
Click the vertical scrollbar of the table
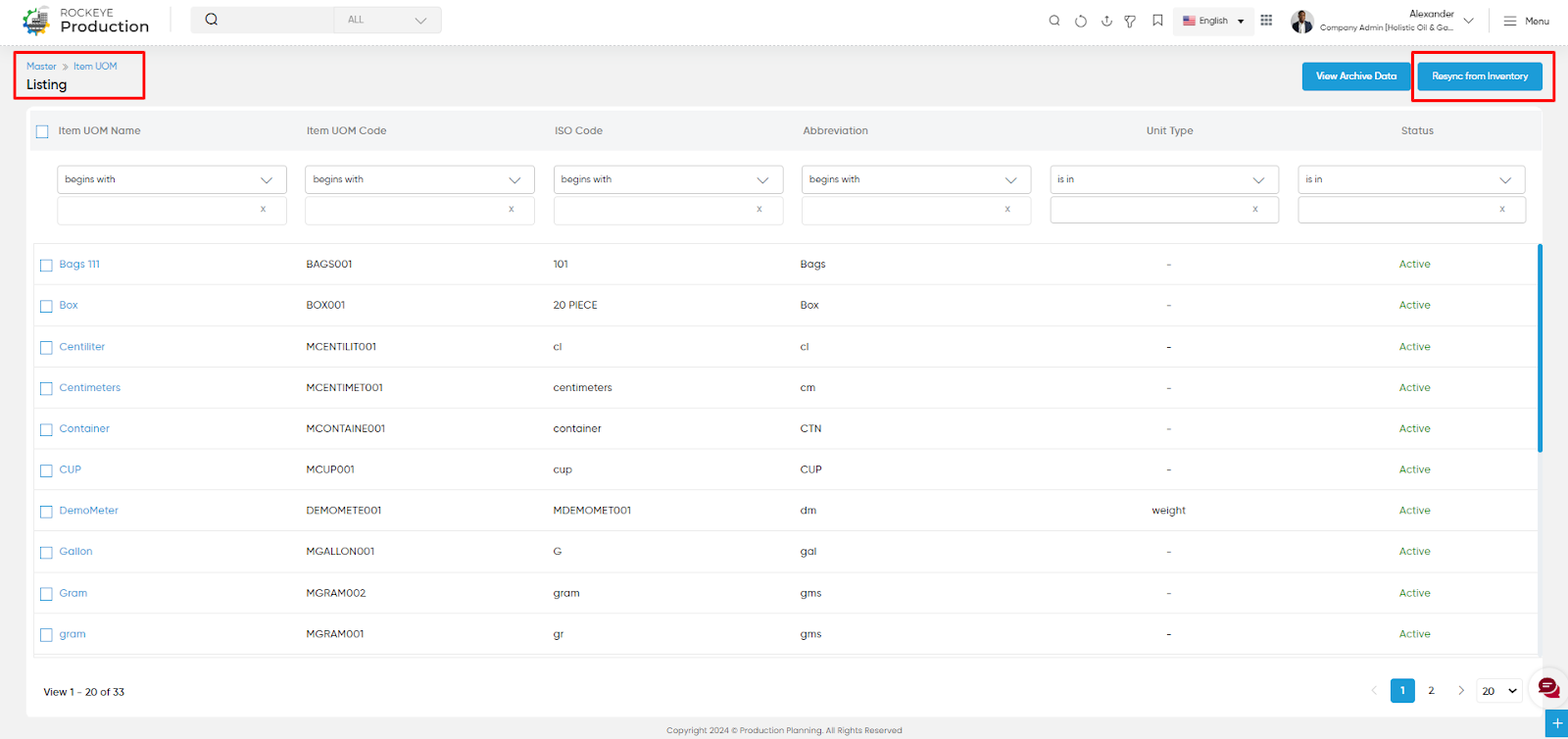[1540, 348]
